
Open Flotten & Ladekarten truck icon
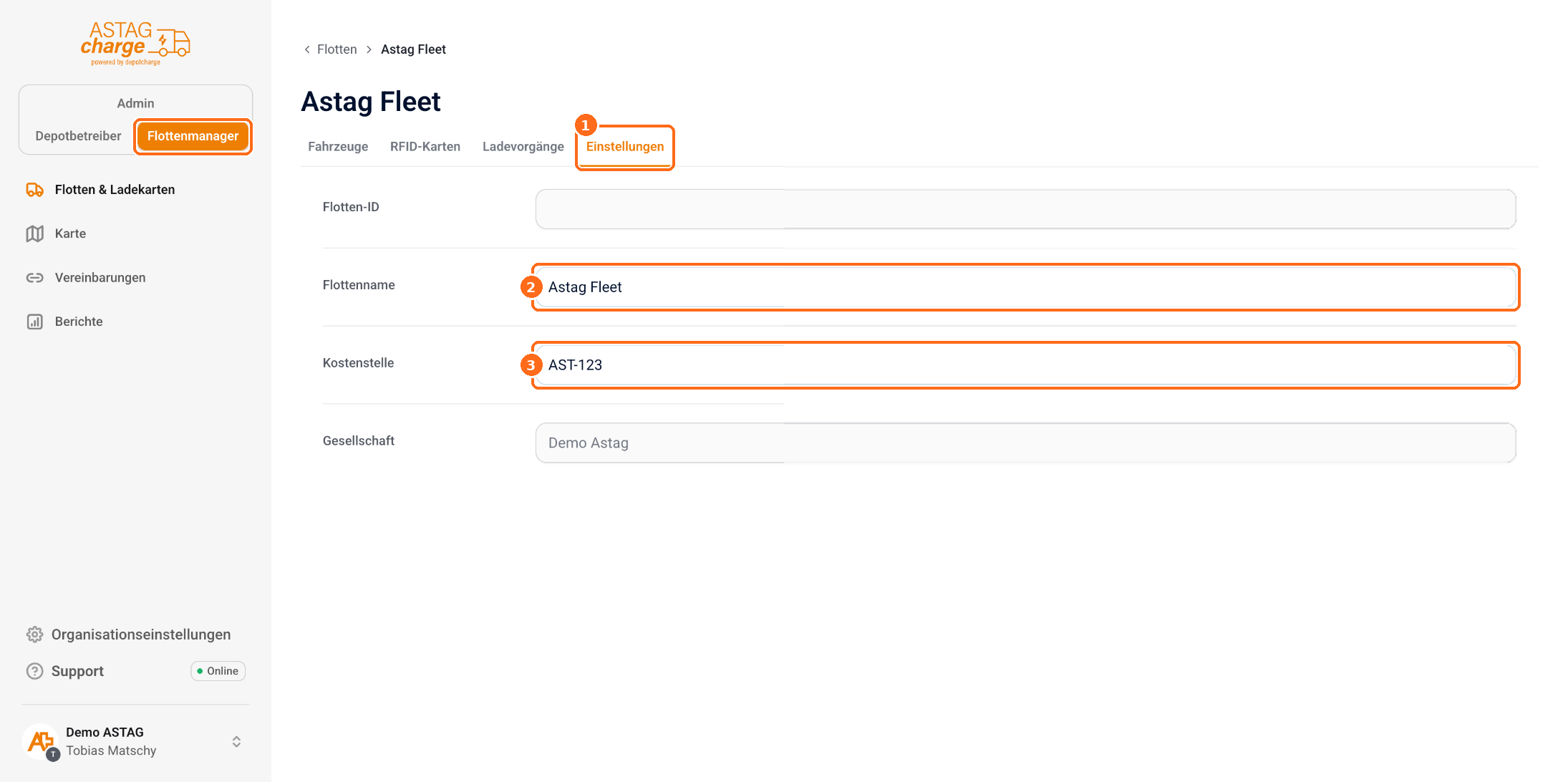(35, 190)
